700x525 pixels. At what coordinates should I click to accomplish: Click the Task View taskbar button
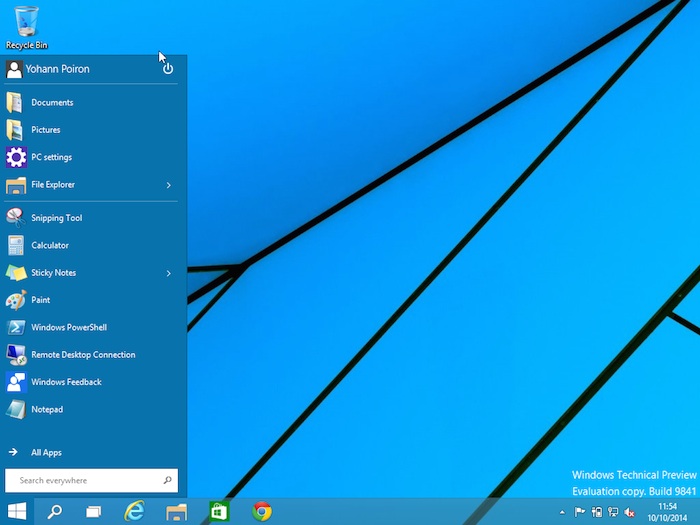tap(93, 511)
